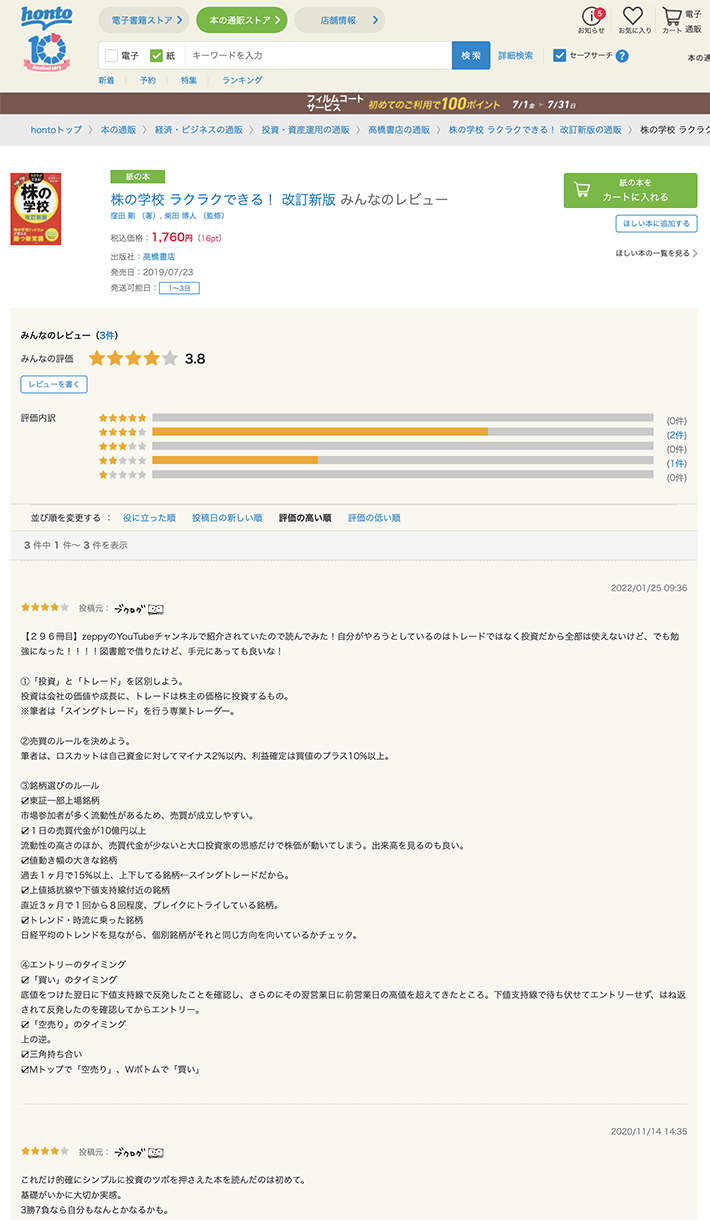
Task: Click the 4-star rating bar
Action: pos(402,432)
